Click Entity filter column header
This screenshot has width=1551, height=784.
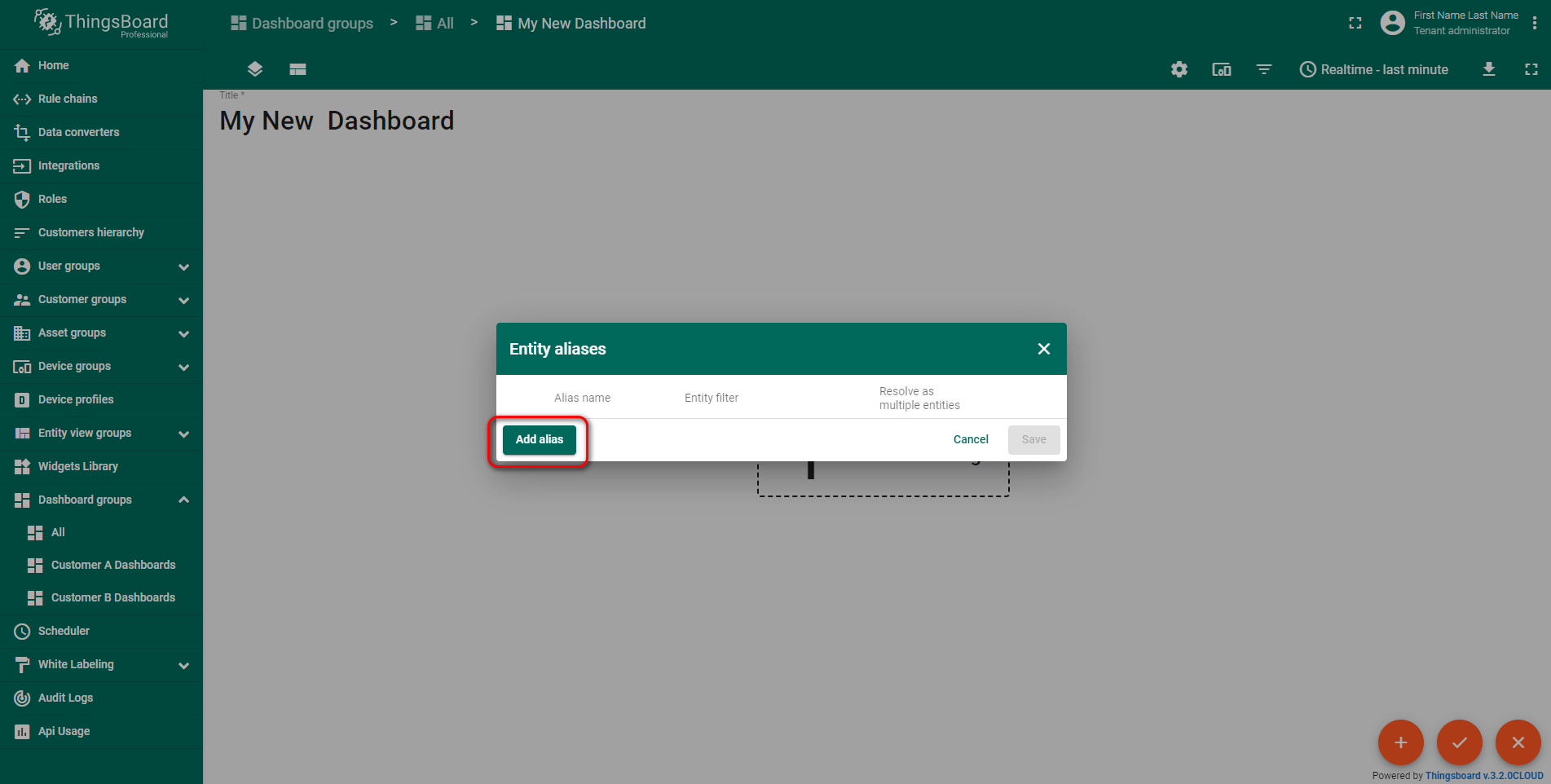pos(712,398)
